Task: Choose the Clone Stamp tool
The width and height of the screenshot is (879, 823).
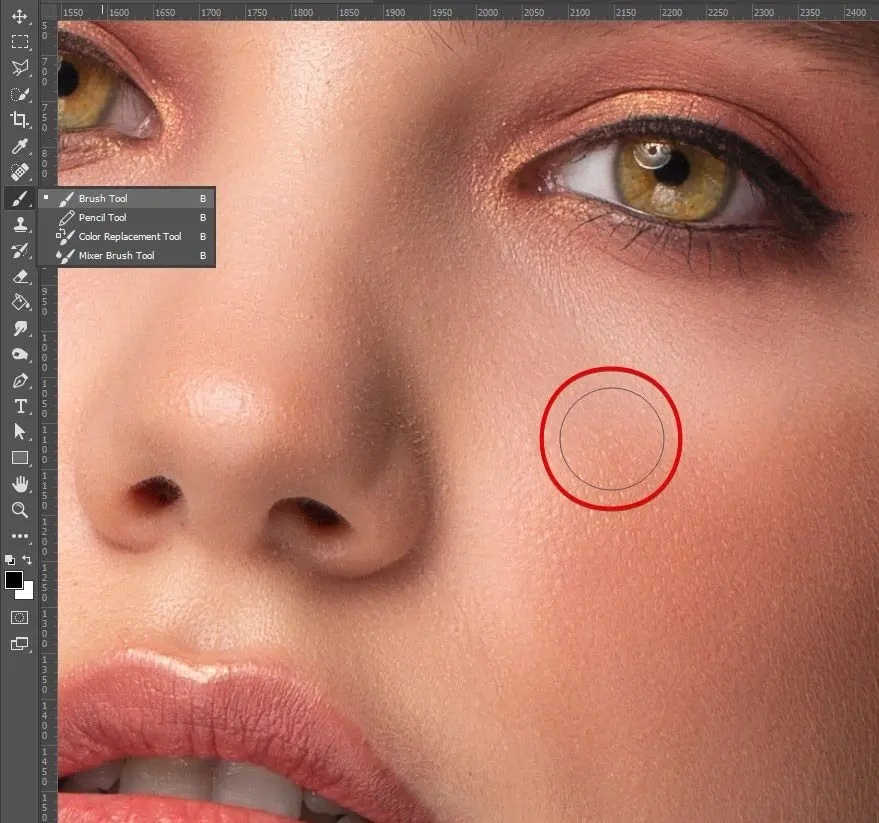Action: pyautogui.click(x=19, y=224)
